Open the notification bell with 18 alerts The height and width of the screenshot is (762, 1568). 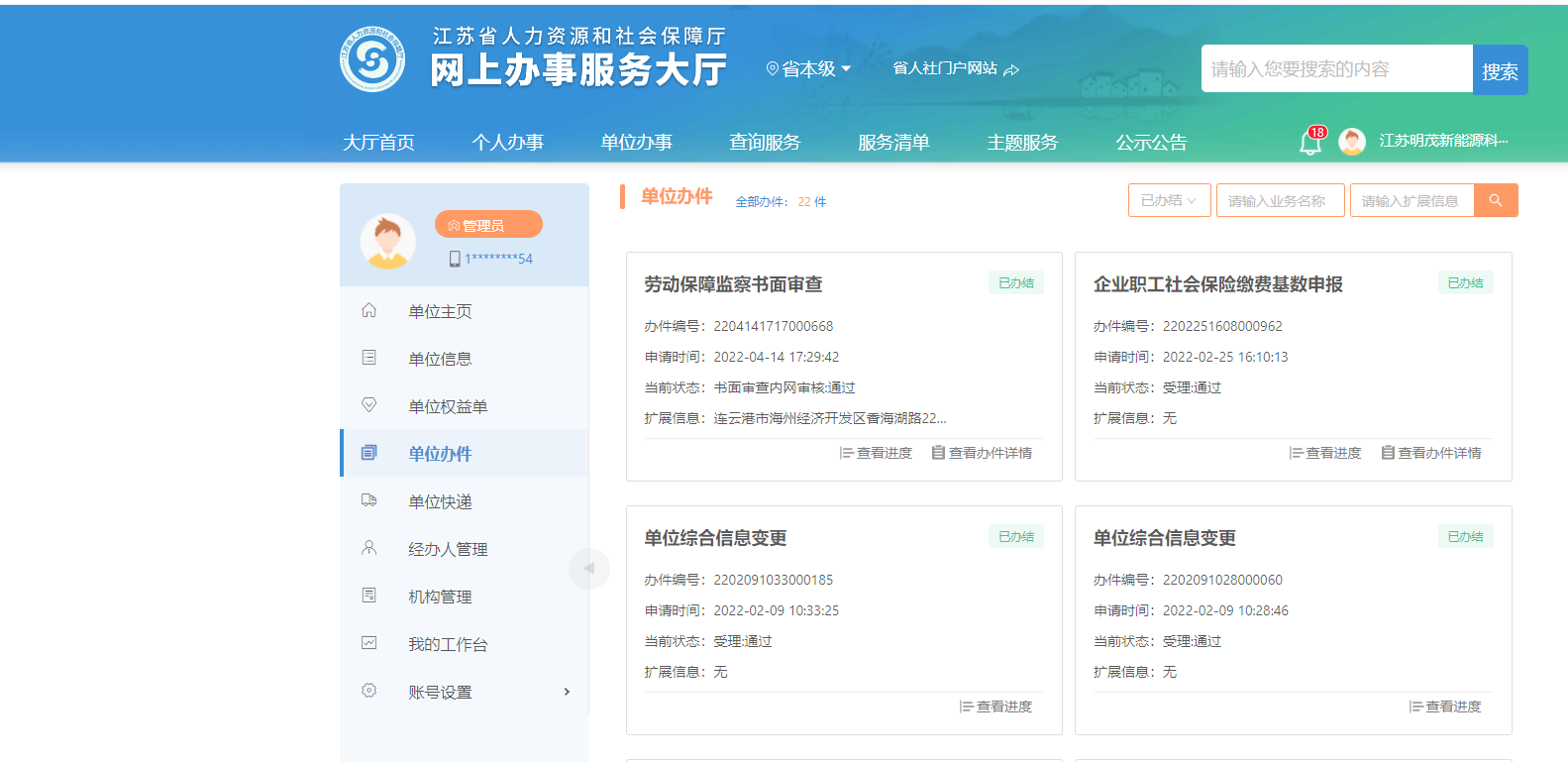click(1309, 142)
